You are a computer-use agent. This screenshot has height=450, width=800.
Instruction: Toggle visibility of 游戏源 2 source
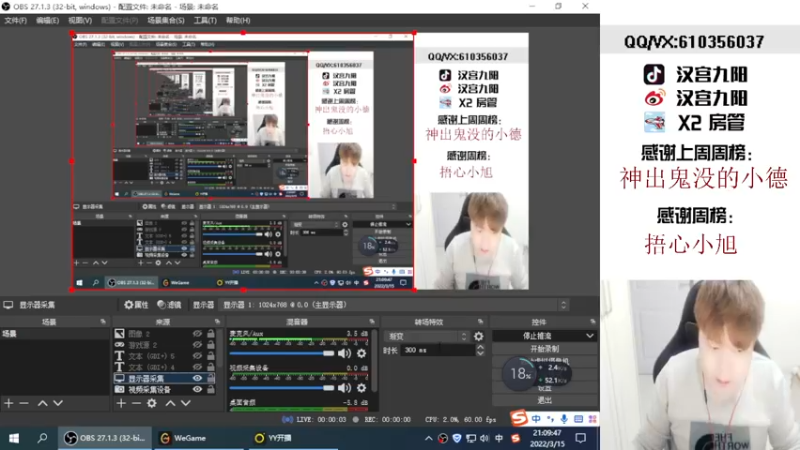[x=197, y=345]
